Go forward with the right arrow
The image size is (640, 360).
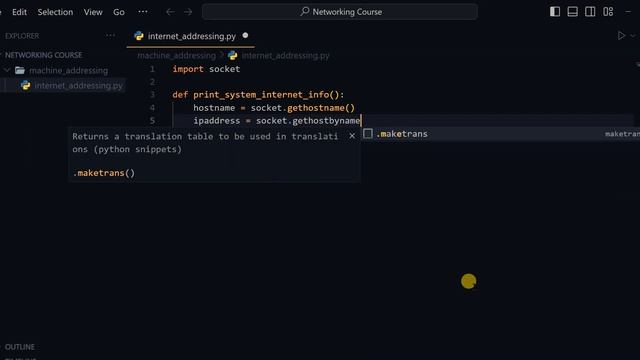coord(188,12)
